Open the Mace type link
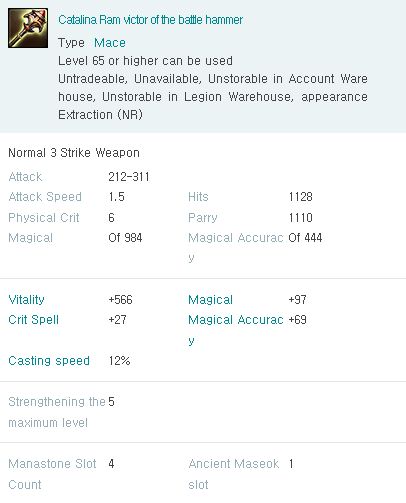Viewport: 406px width, 503px height. coord(110,43)
